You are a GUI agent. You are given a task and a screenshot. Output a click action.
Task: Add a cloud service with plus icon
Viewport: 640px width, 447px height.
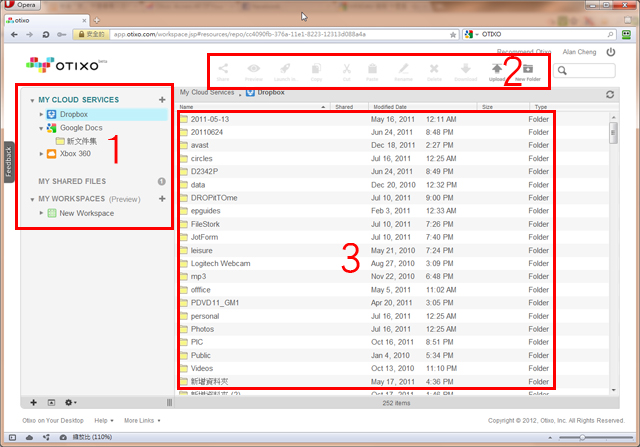pyautogui.click(x=162, y=100)
